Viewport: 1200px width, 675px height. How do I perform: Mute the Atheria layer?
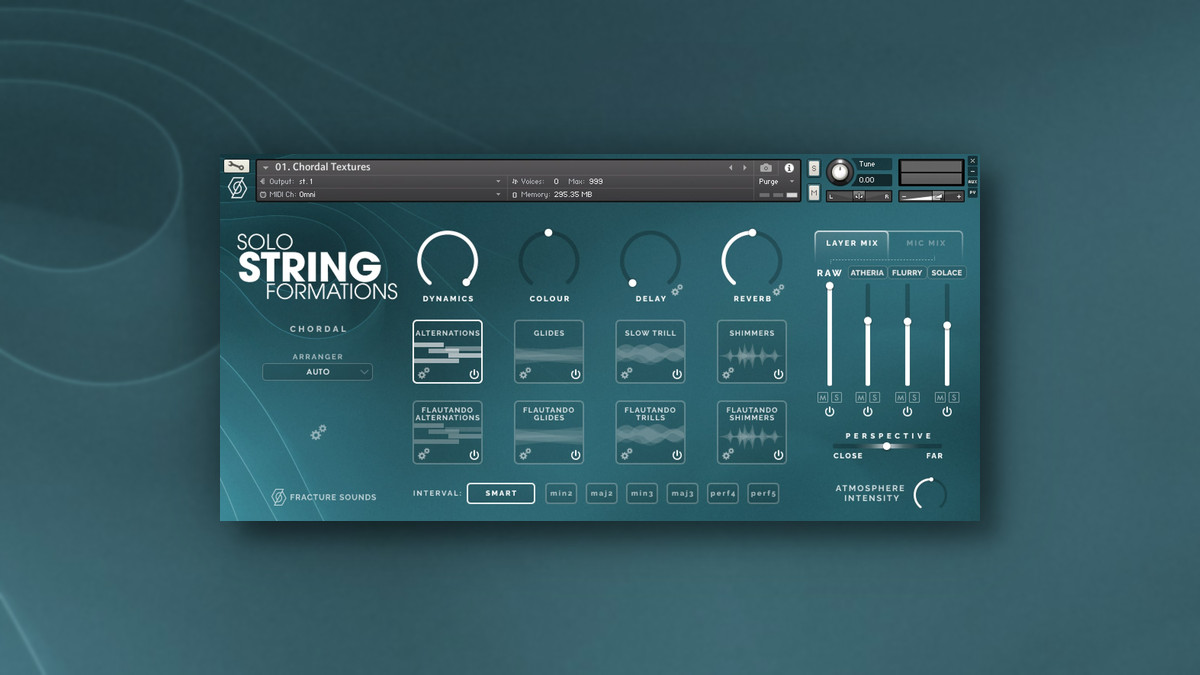[861, 397]
